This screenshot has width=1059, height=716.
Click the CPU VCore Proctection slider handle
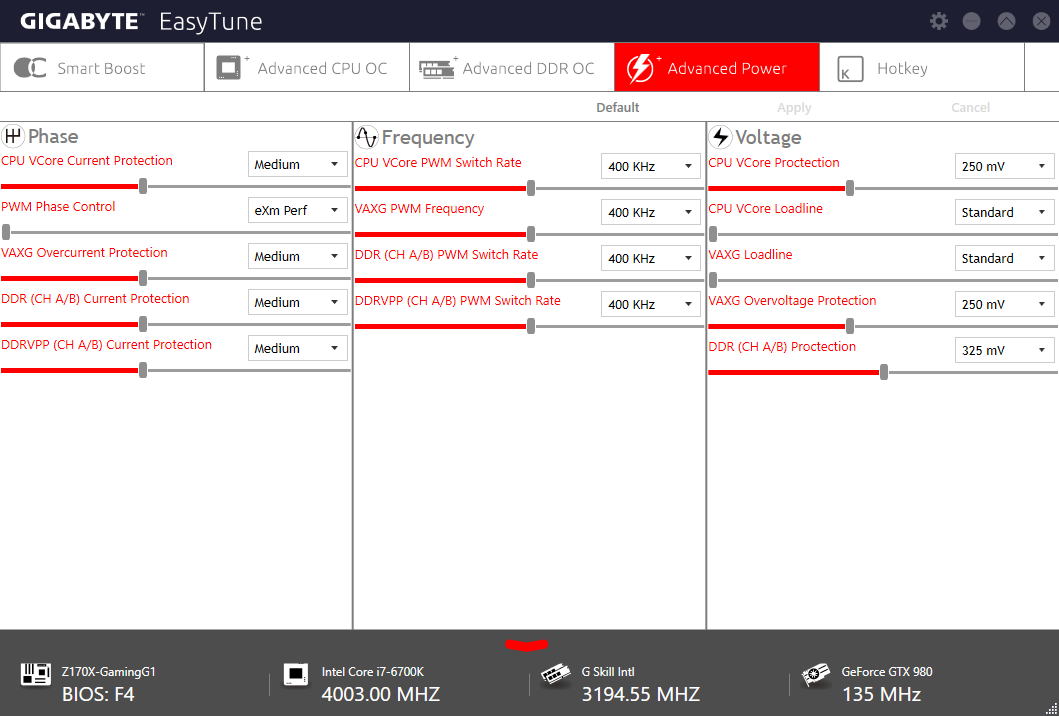[850, 188]
